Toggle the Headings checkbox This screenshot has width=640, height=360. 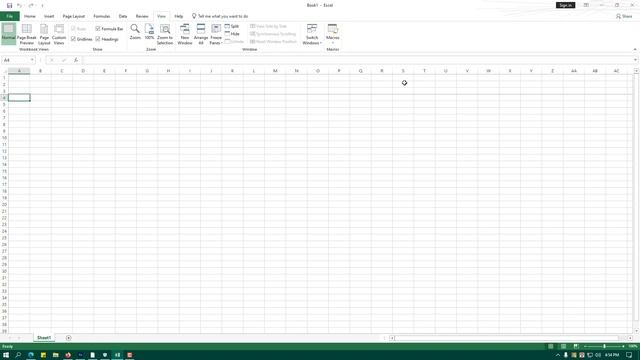pos(98,39)
